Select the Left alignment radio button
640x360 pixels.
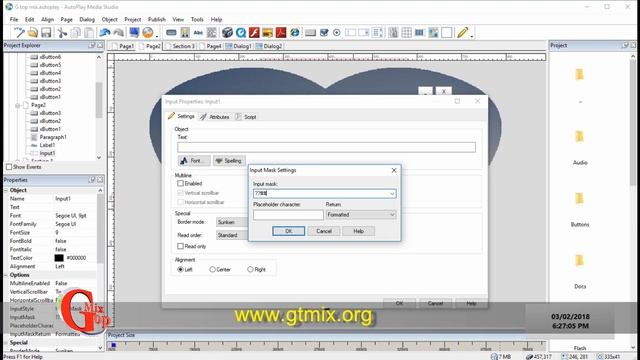(180, 269)
